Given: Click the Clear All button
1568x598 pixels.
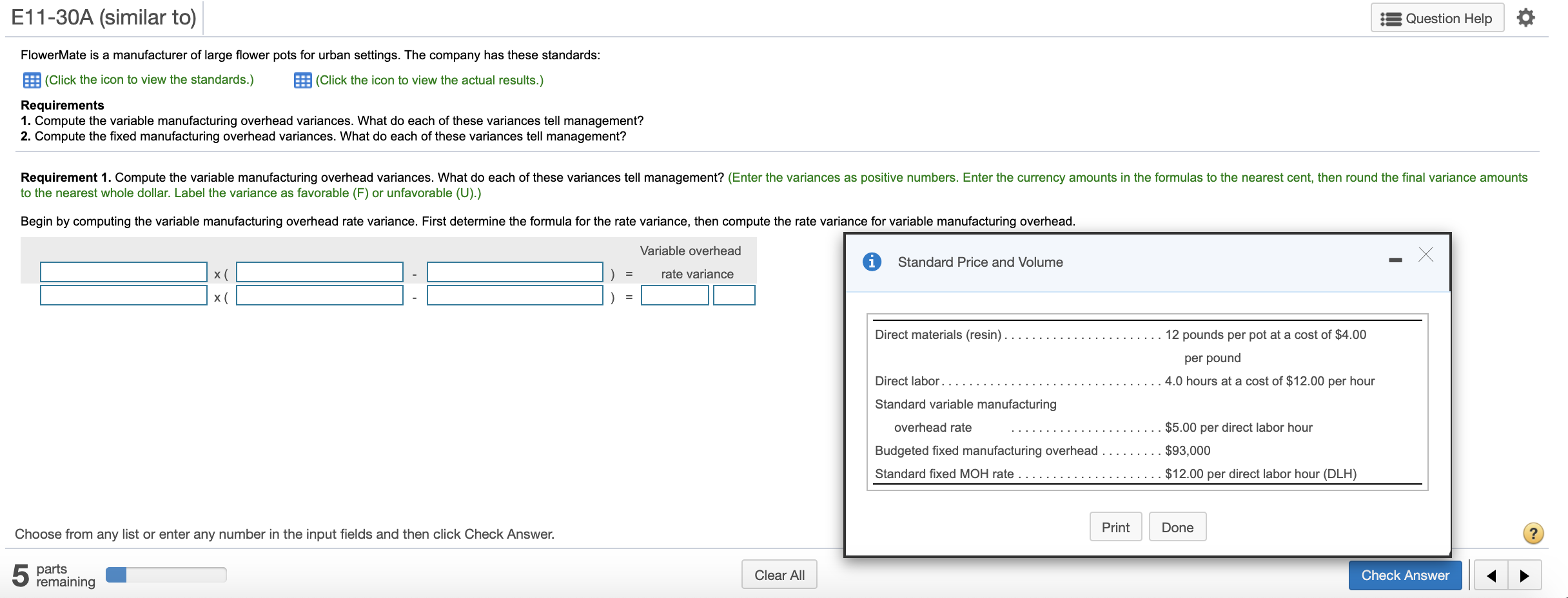Looking at the screenshot, I should point(779,575).
